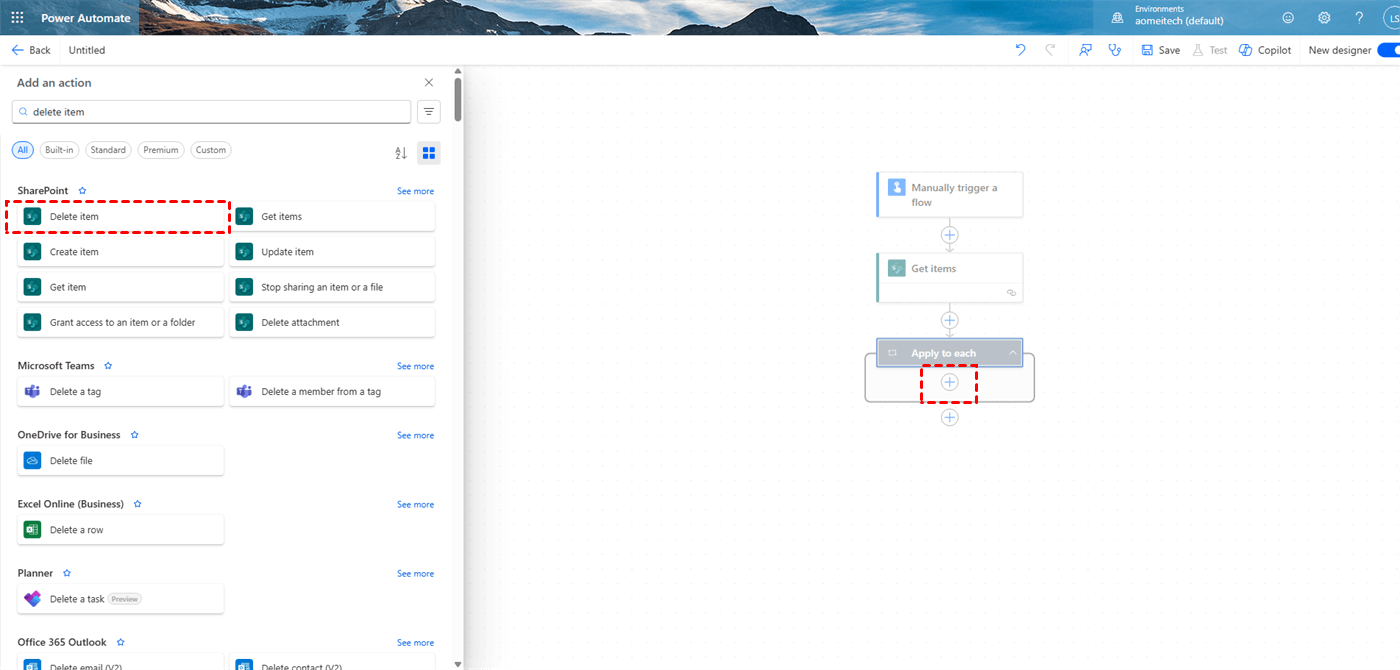Click See more for Microsoft Teams
Viewport: 1400px width, 670px height.
coord(415,366)
